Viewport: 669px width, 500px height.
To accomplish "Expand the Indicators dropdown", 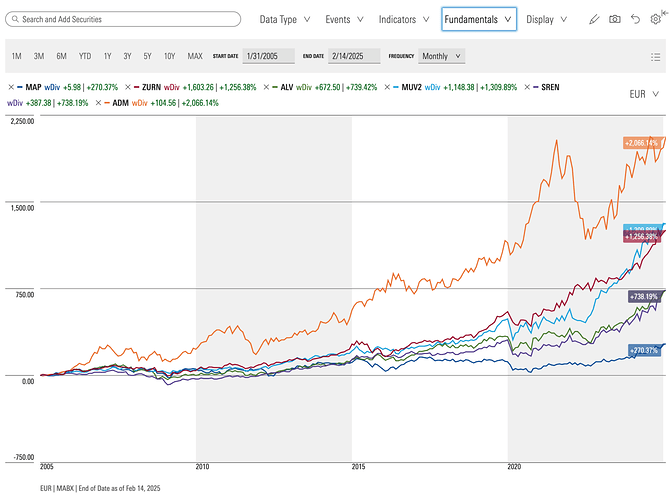I will point(404,20).
